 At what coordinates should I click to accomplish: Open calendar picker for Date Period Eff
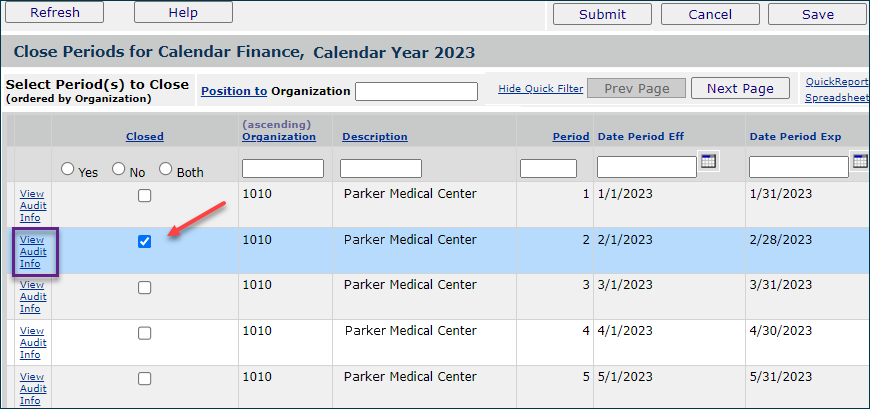pyautogui.click(x=709, y=162)
